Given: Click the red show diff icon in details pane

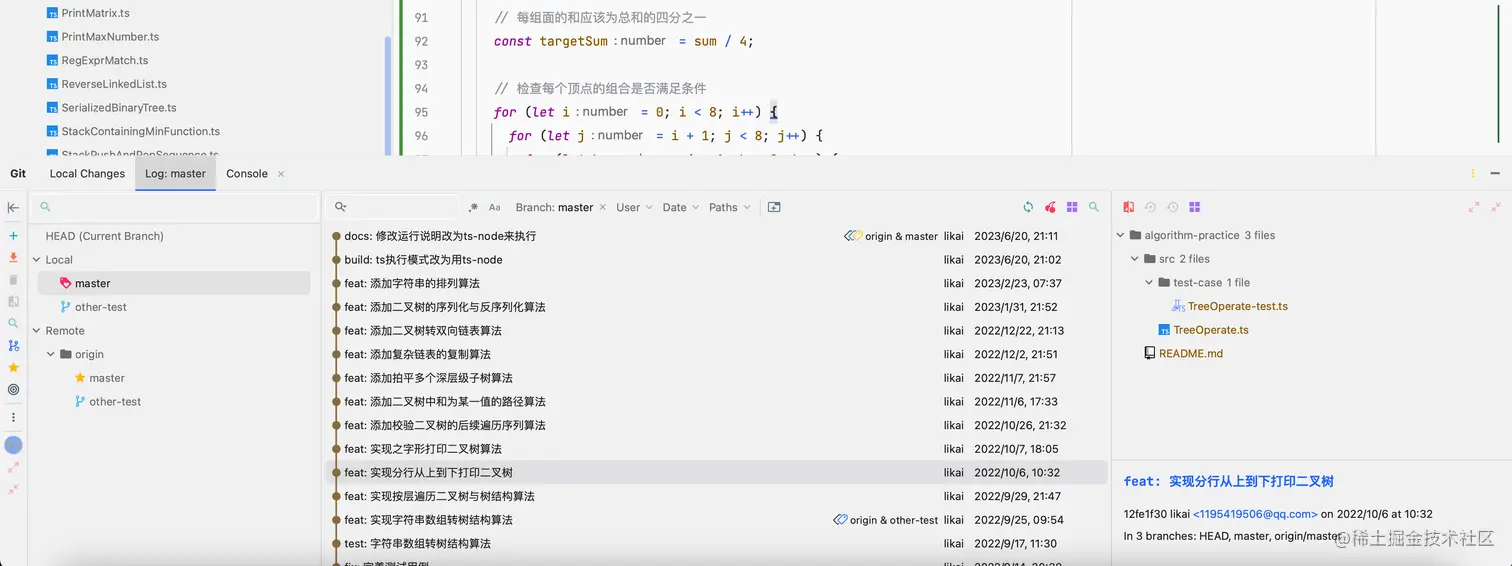Looking at the screenshot, I should (x=1128, y=207).
